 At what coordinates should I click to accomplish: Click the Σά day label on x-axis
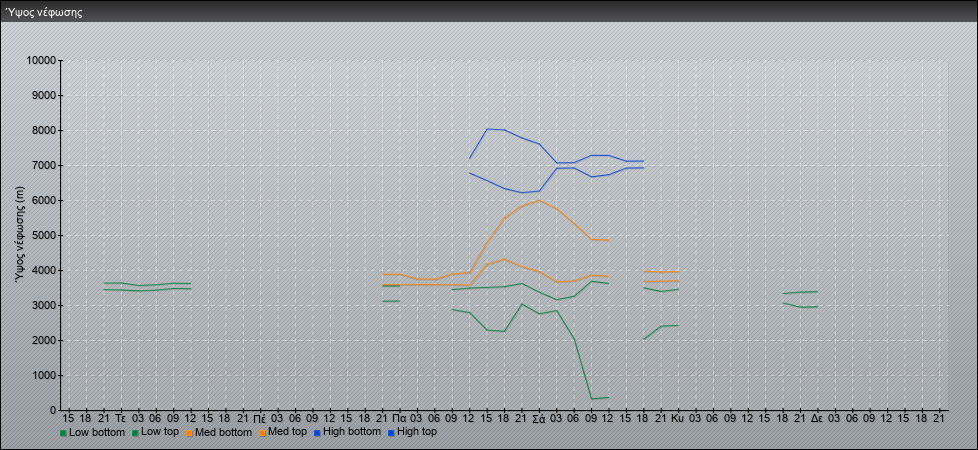(x=539, y=418)
